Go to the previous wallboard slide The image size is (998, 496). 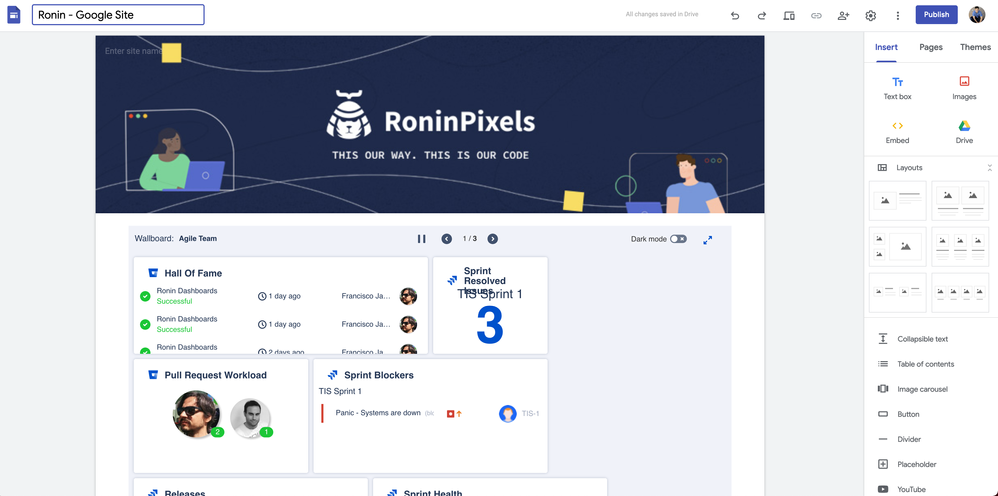447,239
